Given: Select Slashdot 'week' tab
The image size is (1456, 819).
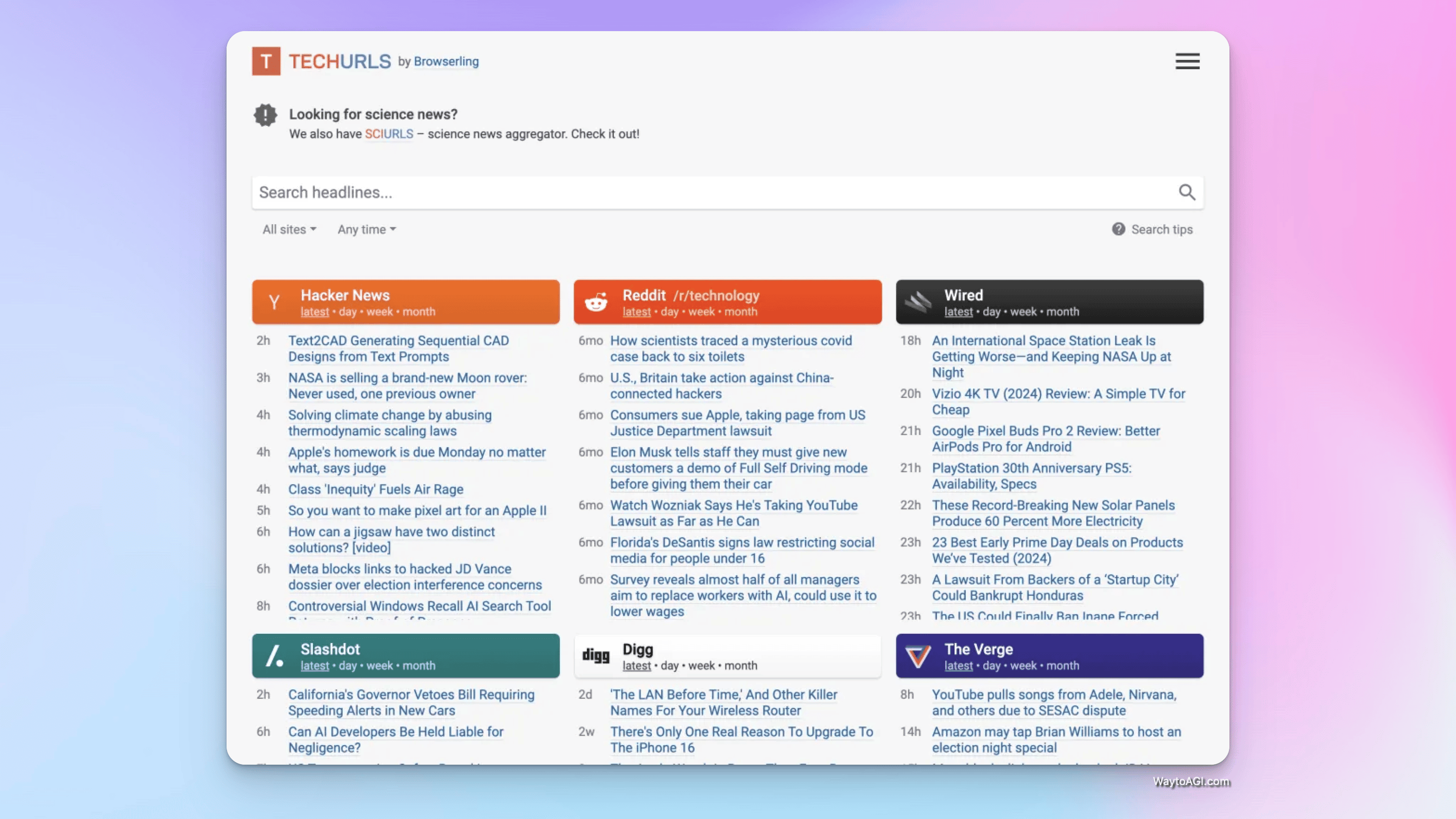Looking at the screenshot, I should pyautogui.click(x=379, y=665).
